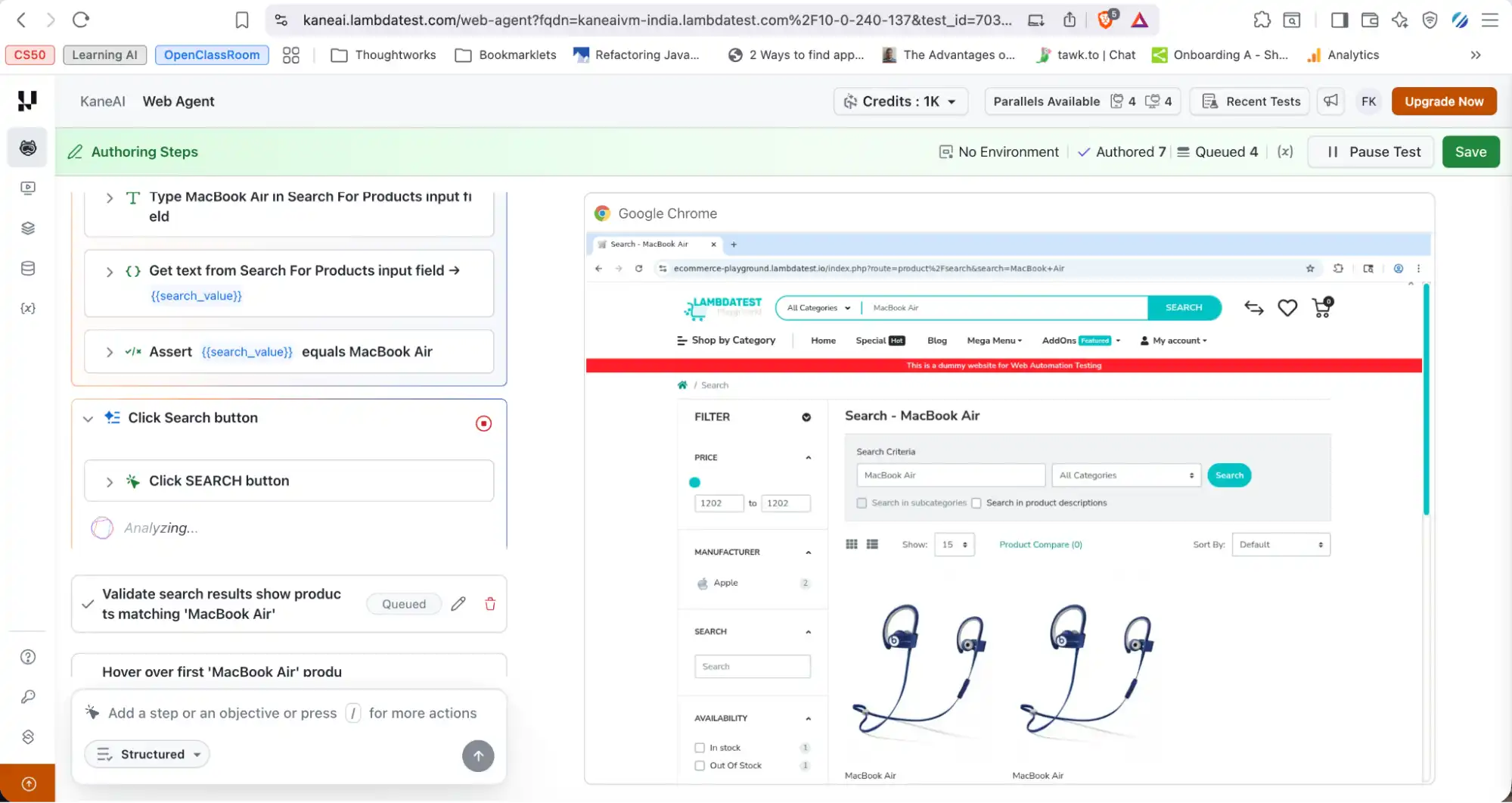Open the Special Hot menu item
The image size is (1512, 803).
880,341
